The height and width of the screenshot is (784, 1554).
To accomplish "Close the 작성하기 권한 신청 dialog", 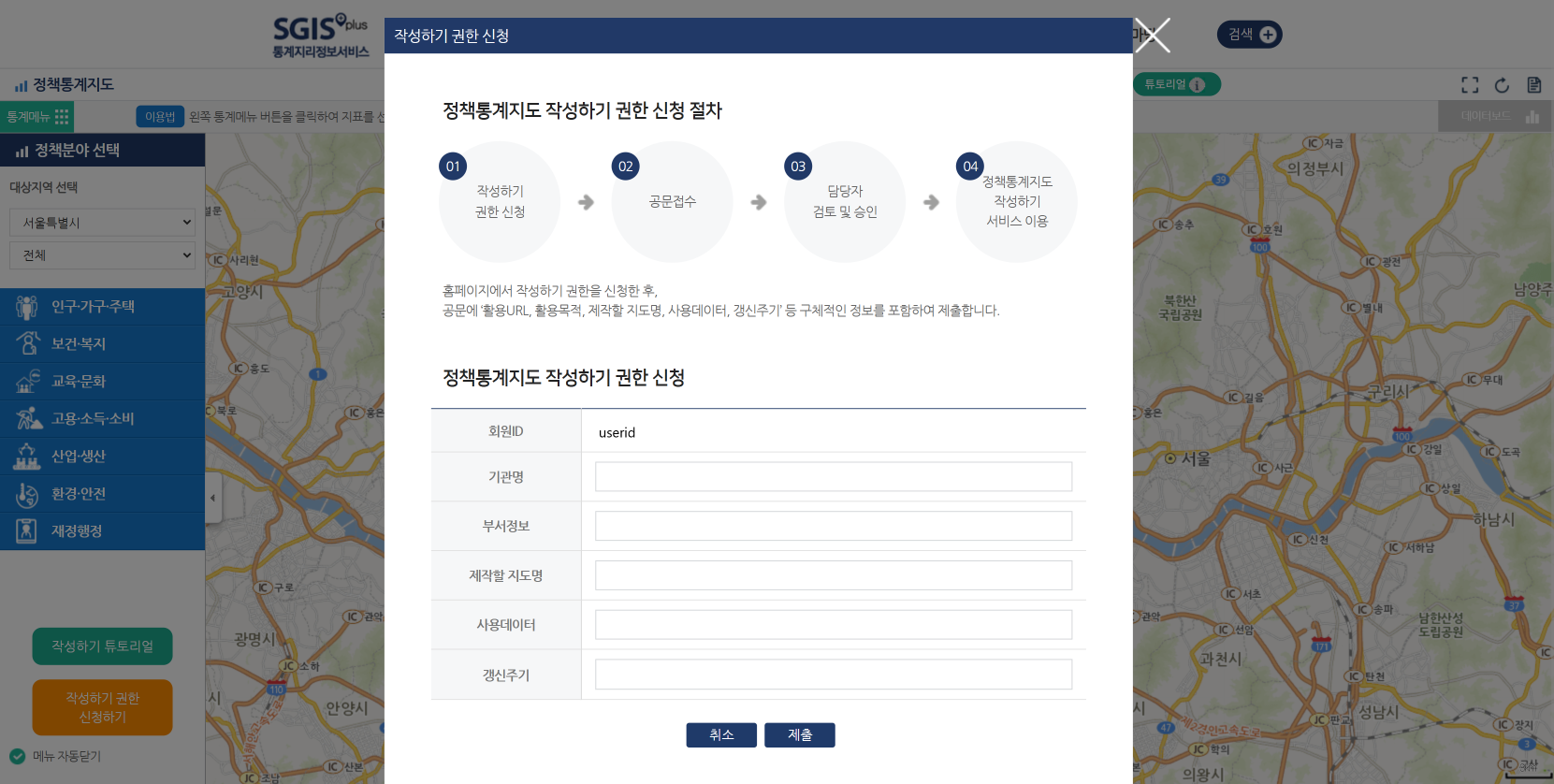I will 1153,36.
